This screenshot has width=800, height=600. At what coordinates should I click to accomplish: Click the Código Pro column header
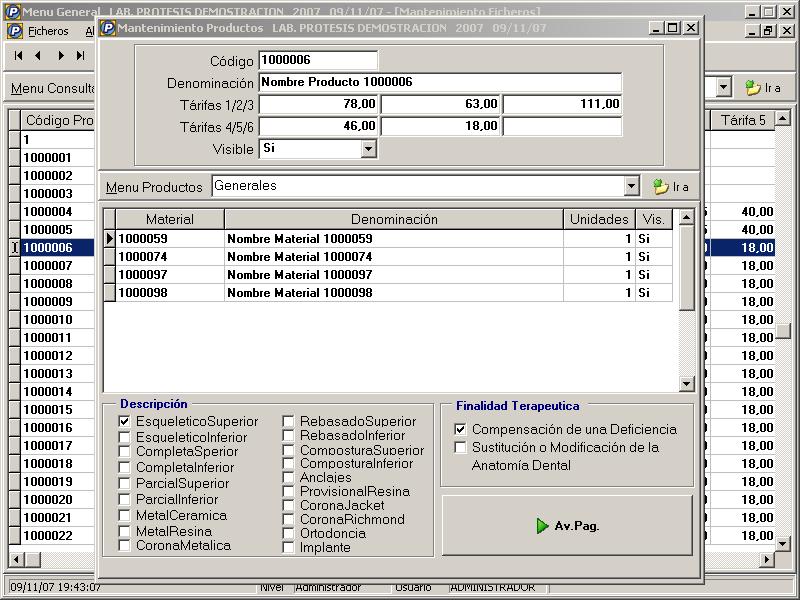(x=59, y=120)
